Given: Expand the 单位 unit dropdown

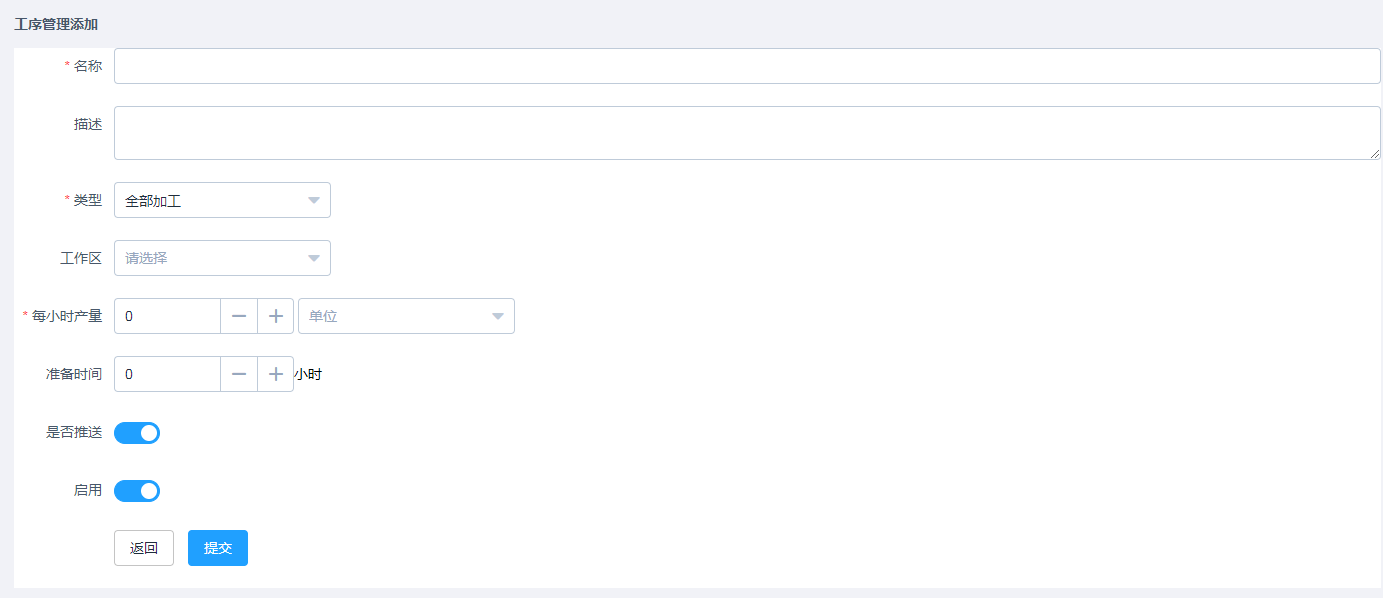Looking at the screenshot, I should [x=406, y=316].
